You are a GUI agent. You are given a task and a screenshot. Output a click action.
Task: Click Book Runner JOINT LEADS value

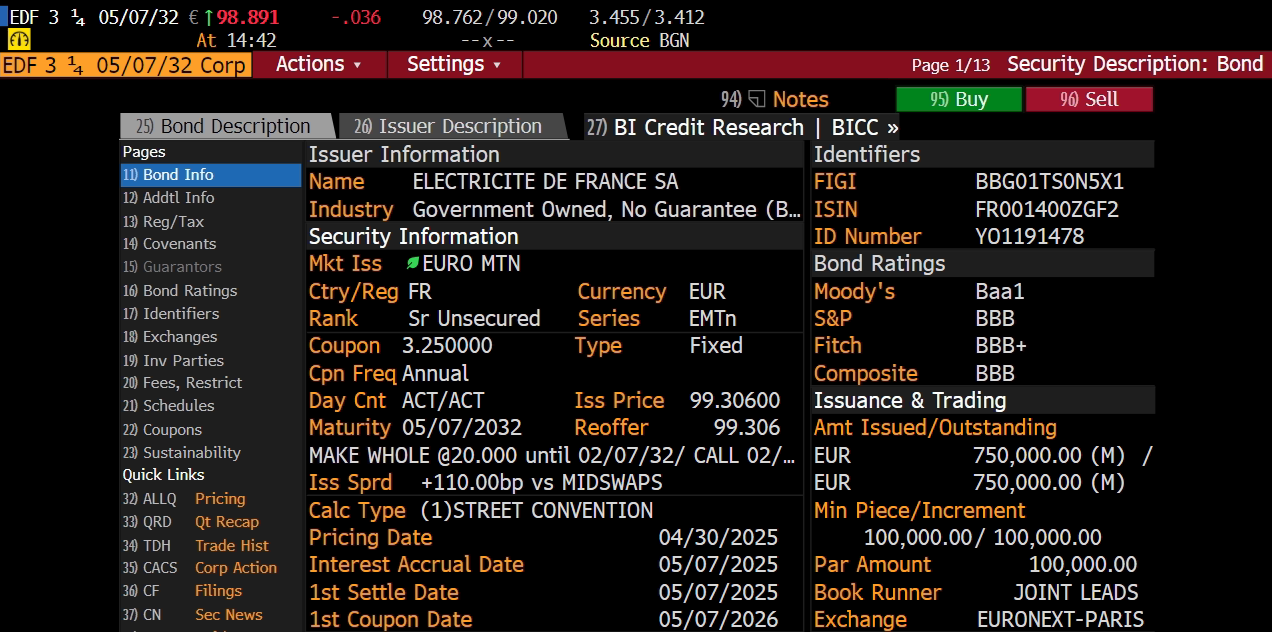click(x=1076, y=593)
